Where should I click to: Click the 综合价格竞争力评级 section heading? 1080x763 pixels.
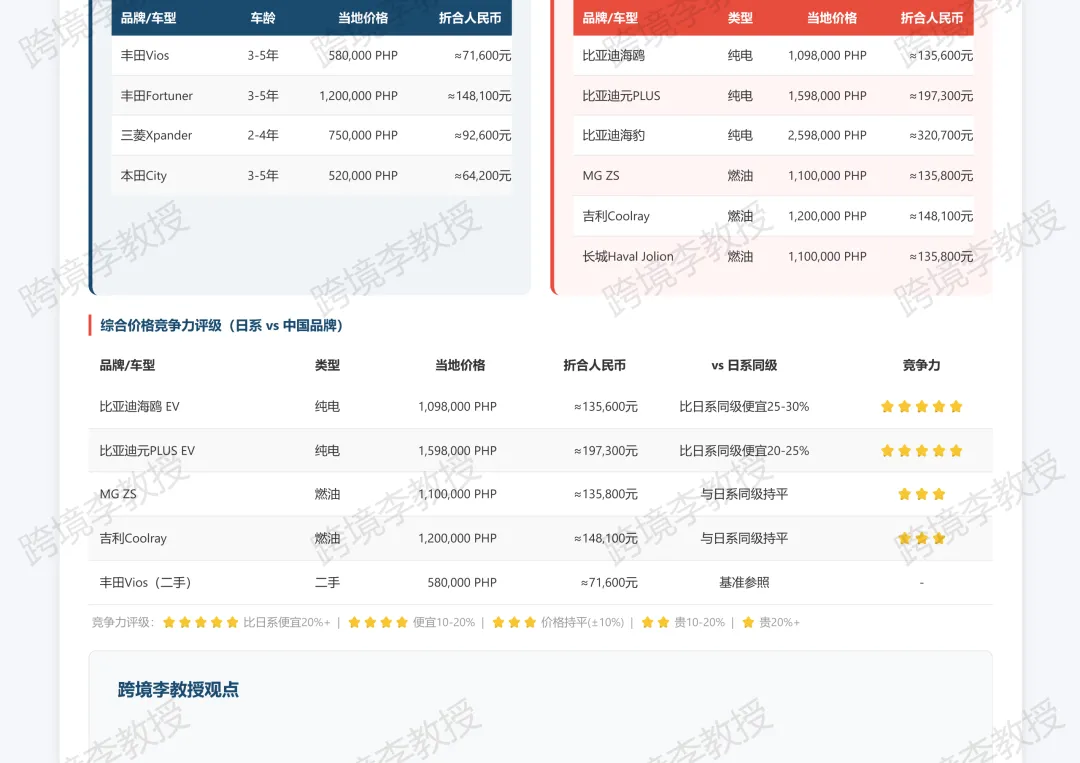click(x=221, y=325)
